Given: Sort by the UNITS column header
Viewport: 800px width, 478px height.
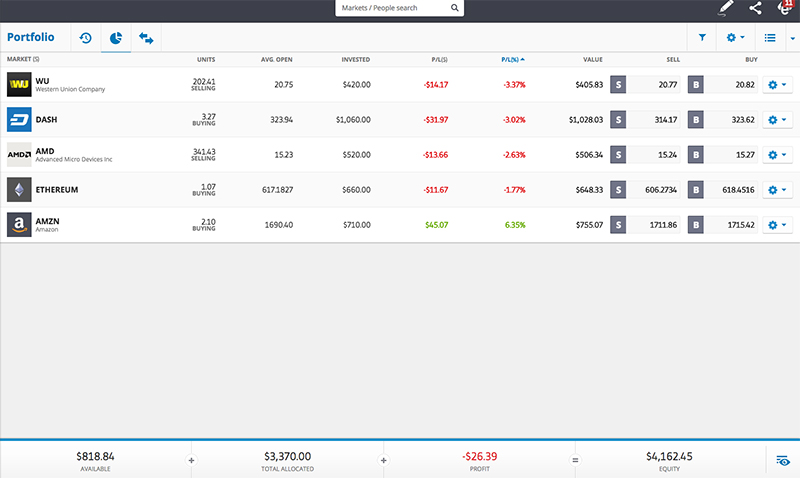Looking at the screenshot, I should [x=206, y=60].
